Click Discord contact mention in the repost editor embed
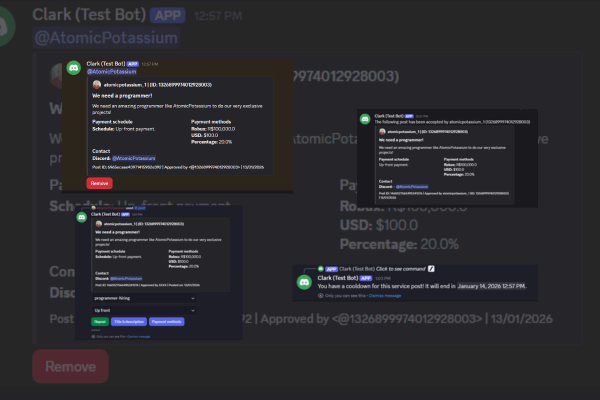This screenshot has height=400, width=600. pos(126,279)
